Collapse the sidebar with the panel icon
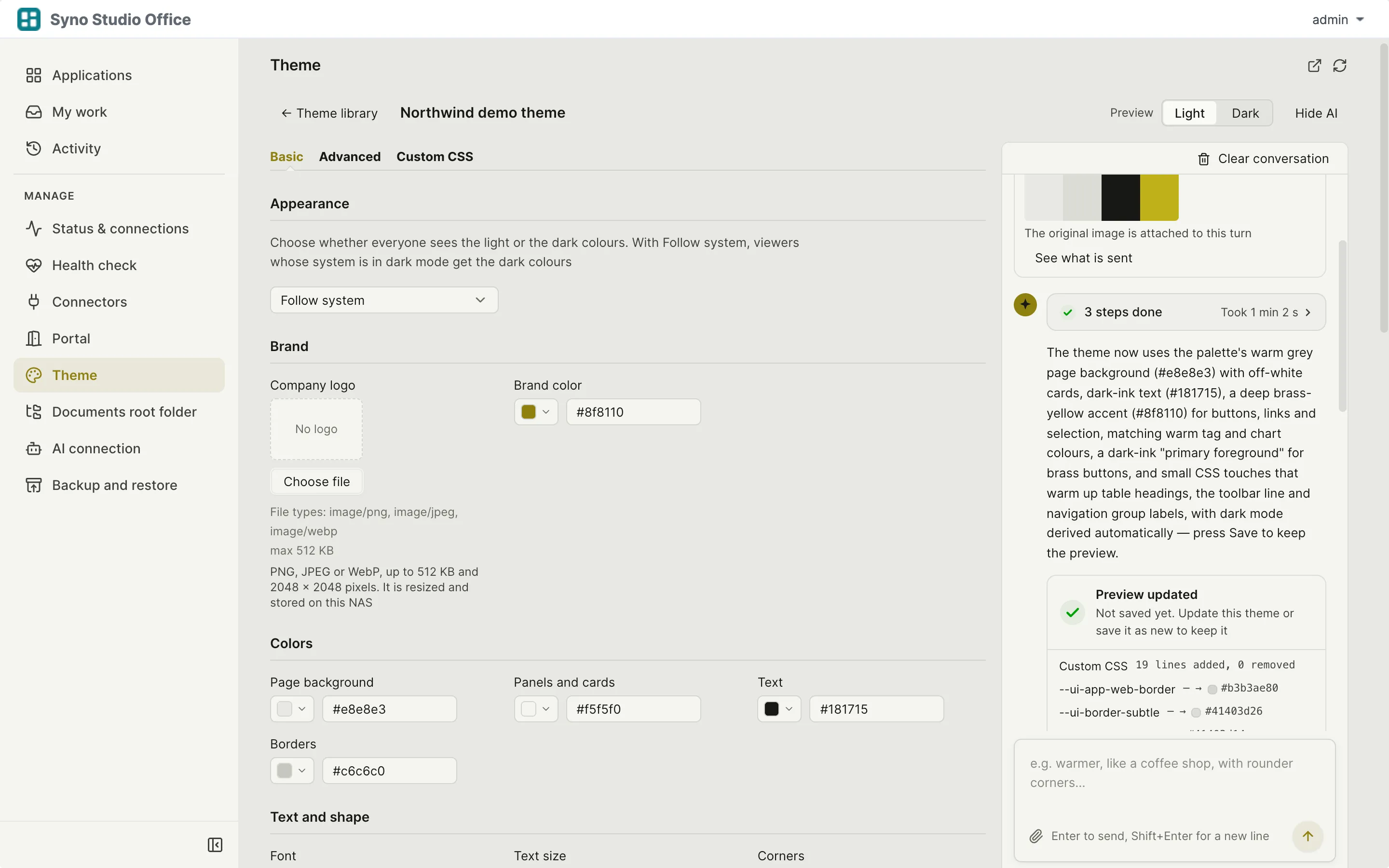The image size is (1389, 868). [215, 844]
